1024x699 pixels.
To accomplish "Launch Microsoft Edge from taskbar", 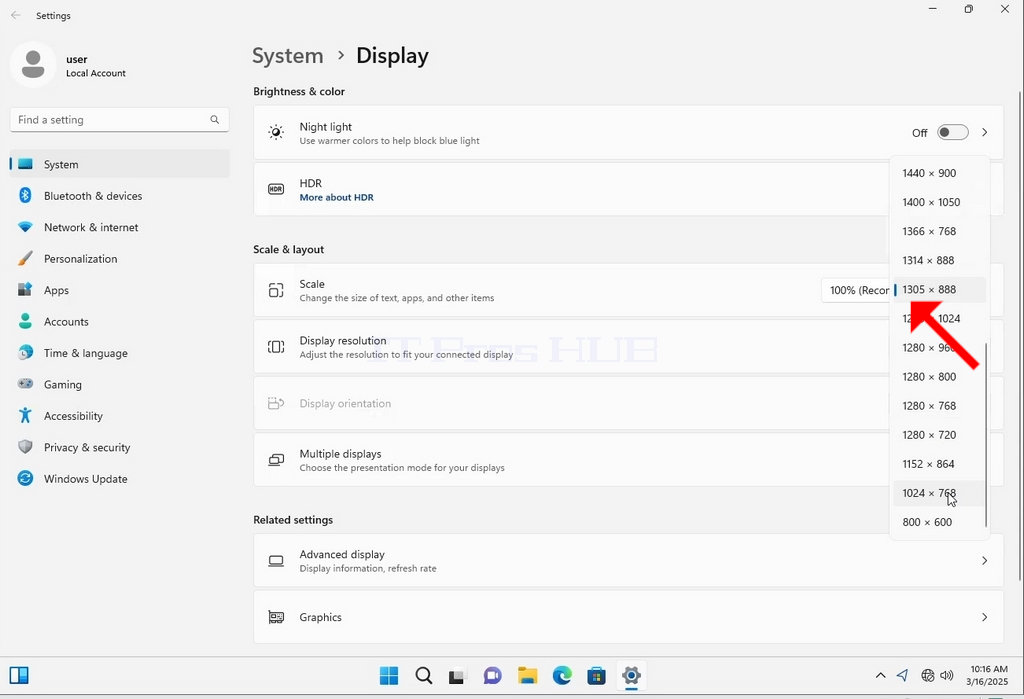I will tap(562, 675).
